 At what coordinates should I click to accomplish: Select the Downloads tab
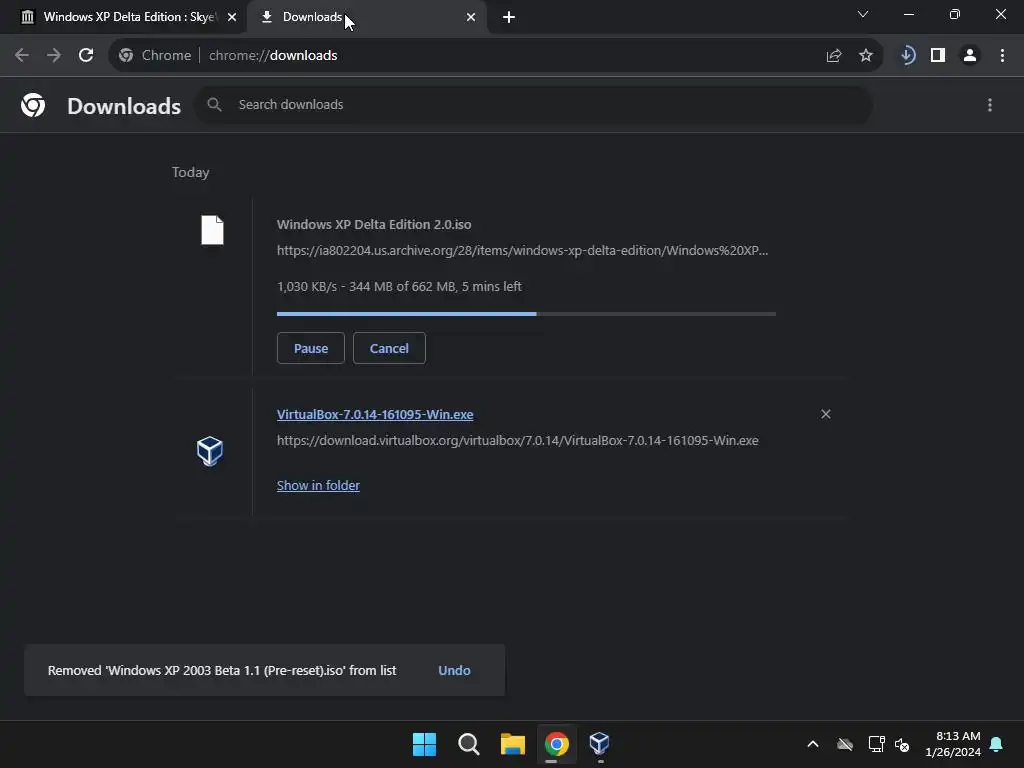366,17
